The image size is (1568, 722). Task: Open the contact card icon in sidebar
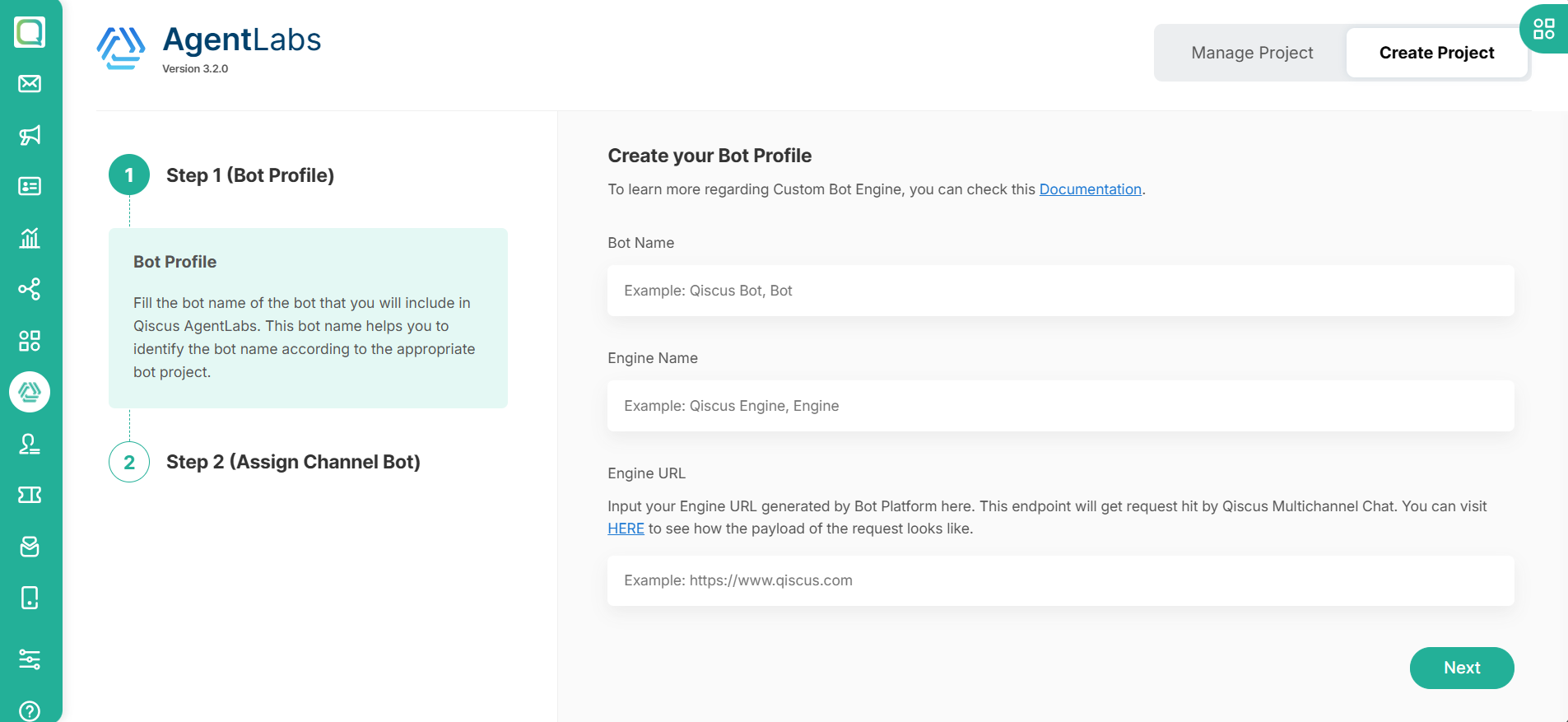30,186
